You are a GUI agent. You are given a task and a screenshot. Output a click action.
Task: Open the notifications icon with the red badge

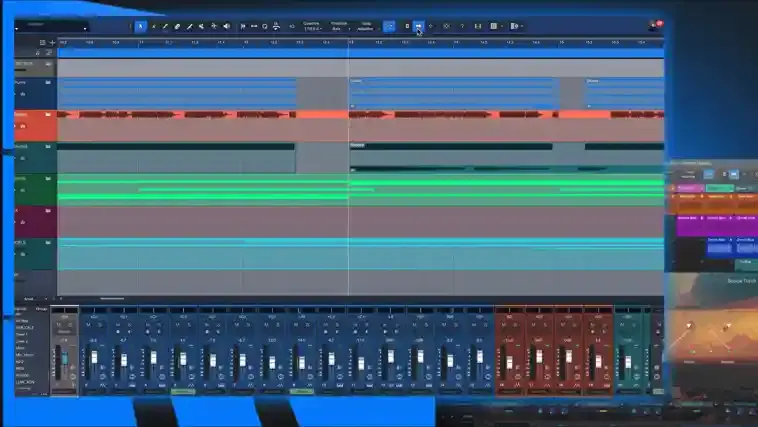pyautogui.click(x=654, y=26)
